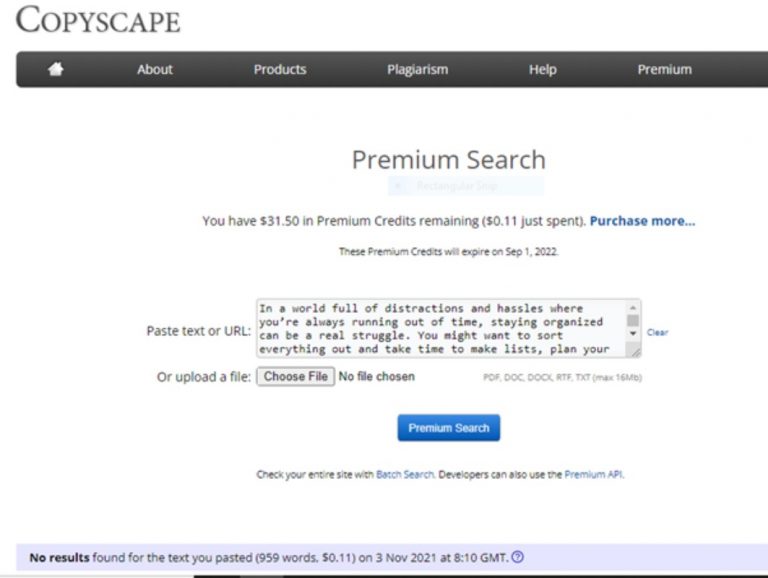Viewport: 768px width, 578px height.
Task: Click the 'No results' status text
Action: pos(59,557)
